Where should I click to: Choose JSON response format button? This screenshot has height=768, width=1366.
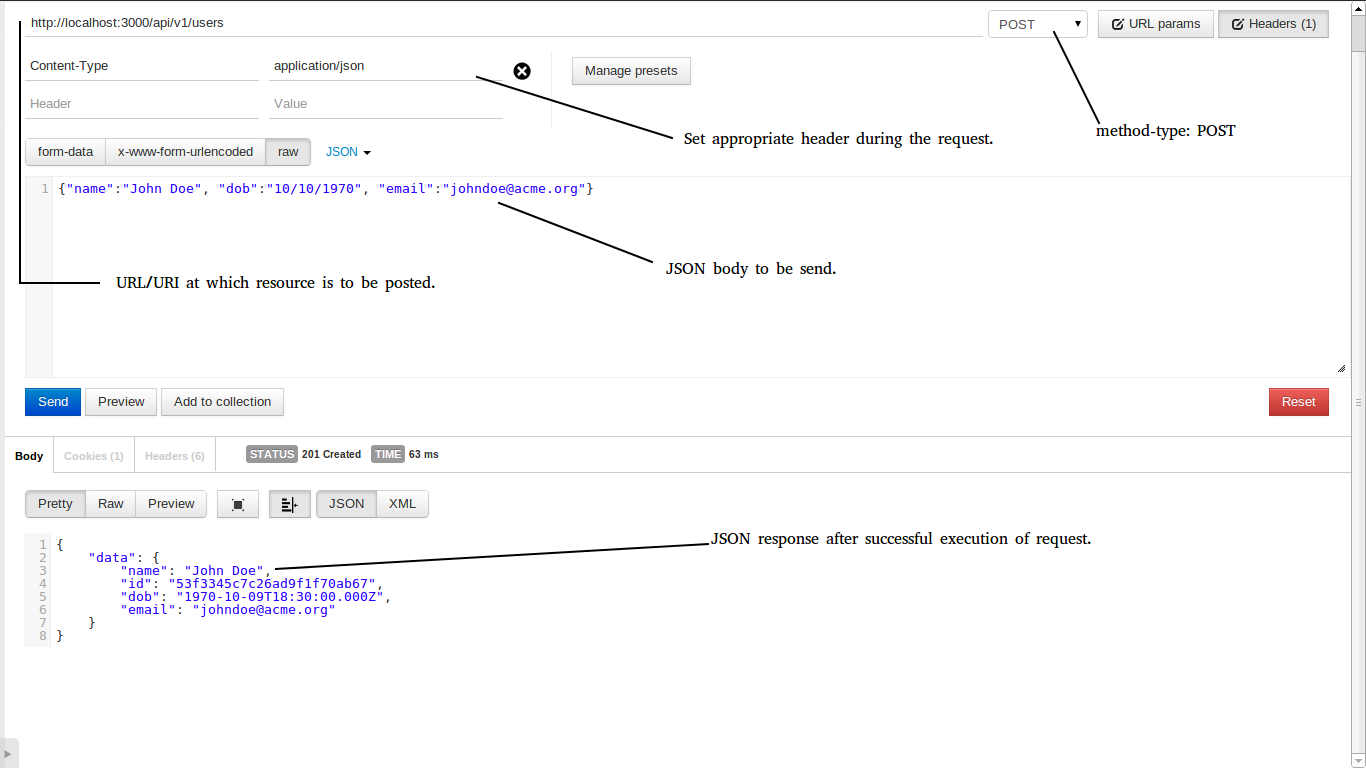pyautogui.click(x=347, y=504)
